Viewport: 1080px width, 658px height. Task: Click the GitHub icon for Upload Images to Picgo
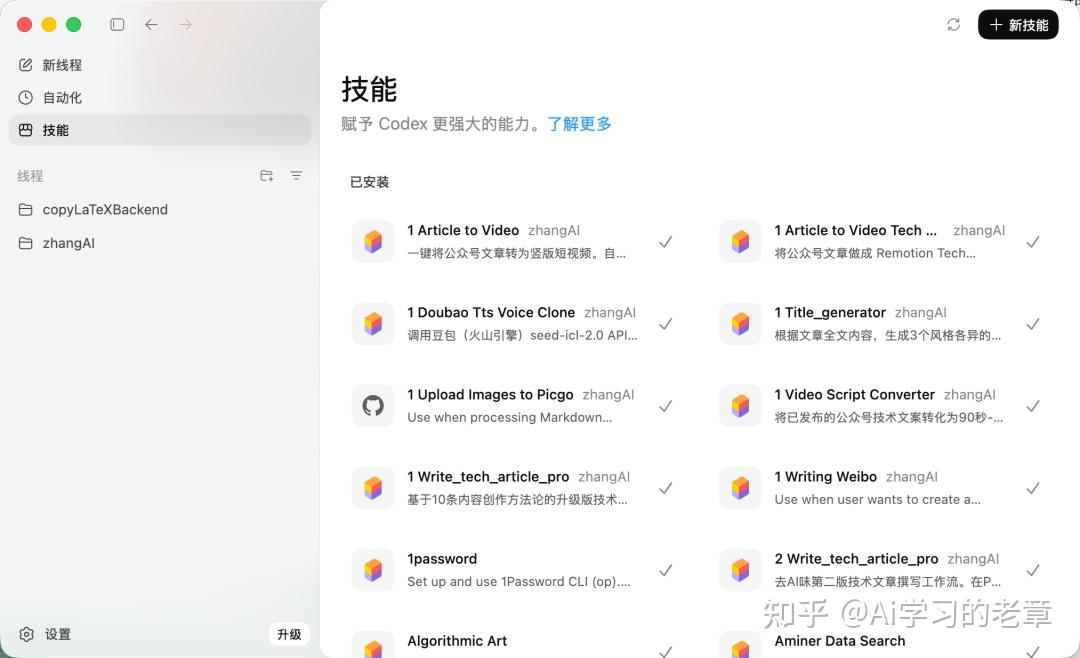(x=373, y=406)
